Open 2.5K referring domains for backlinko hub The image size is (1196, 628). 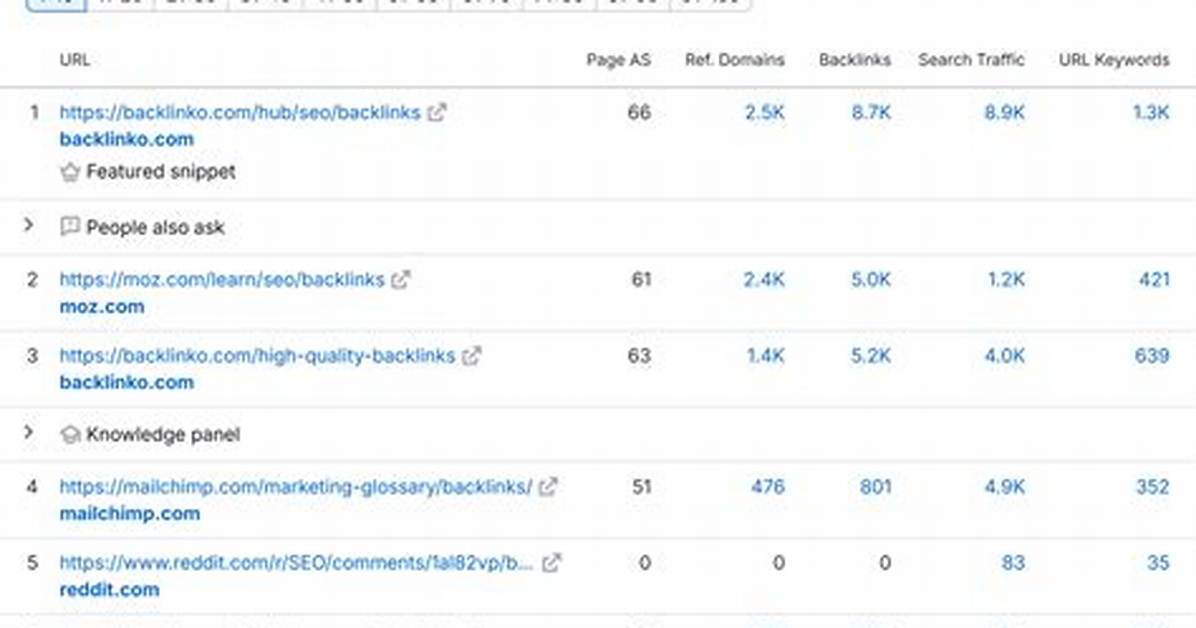pyautogui.click(x=765, y=112)
